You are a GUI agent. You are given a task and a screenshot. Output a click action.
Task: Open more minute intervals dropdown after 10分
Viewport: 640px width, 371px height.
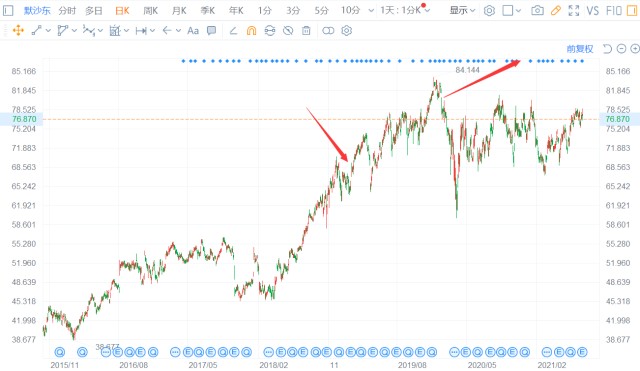point(371,11)
